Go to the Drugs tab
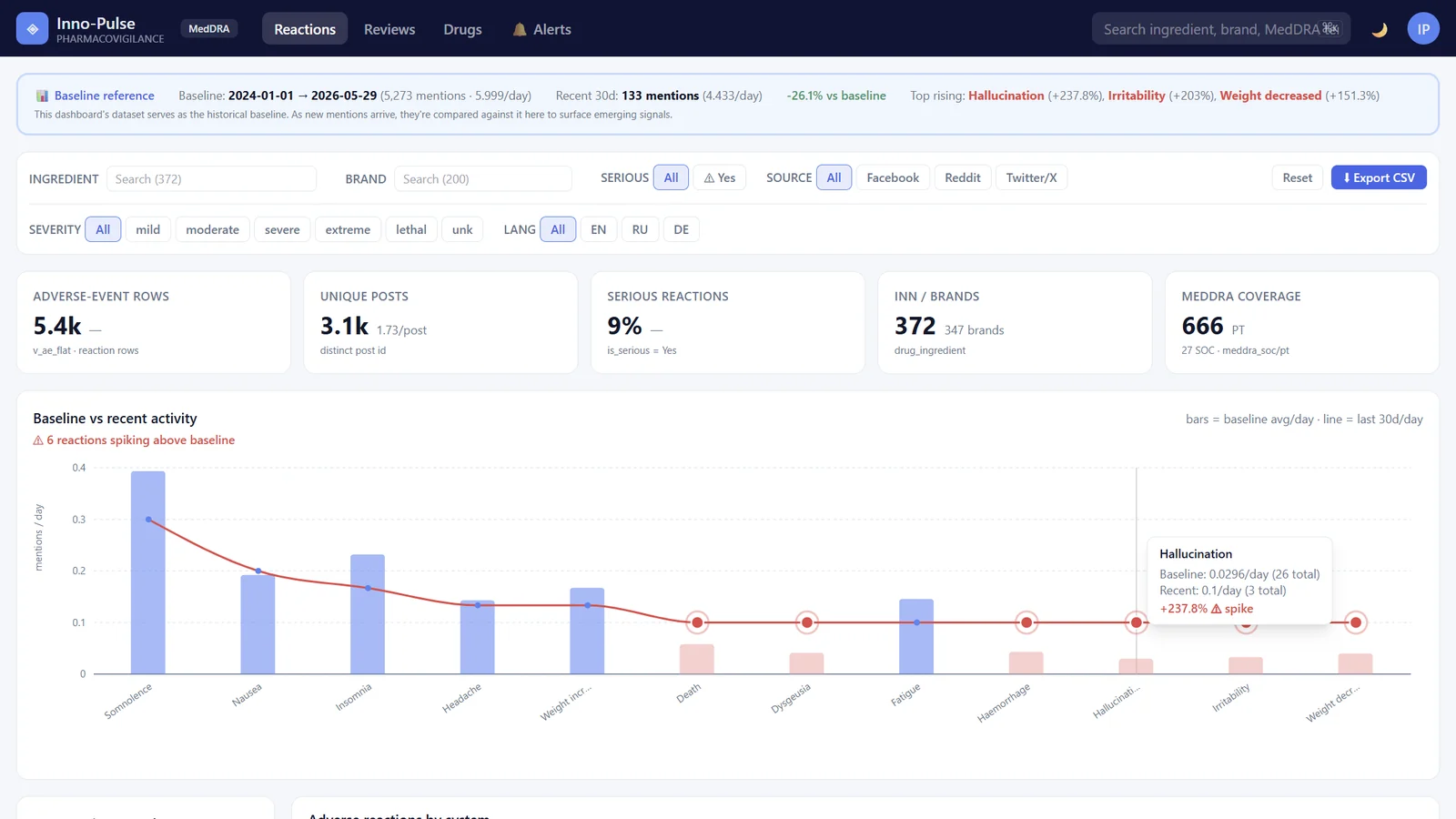The image size is (1456, 819). 462,29
